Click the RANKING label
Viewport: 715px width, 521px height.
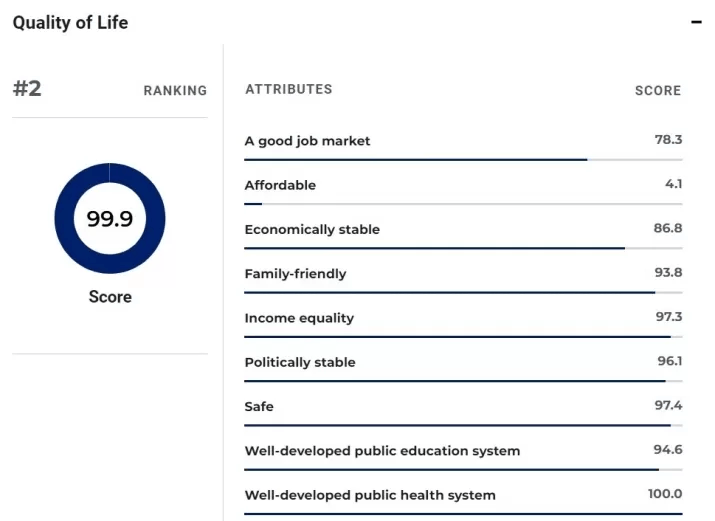click(x=175, y=90)
